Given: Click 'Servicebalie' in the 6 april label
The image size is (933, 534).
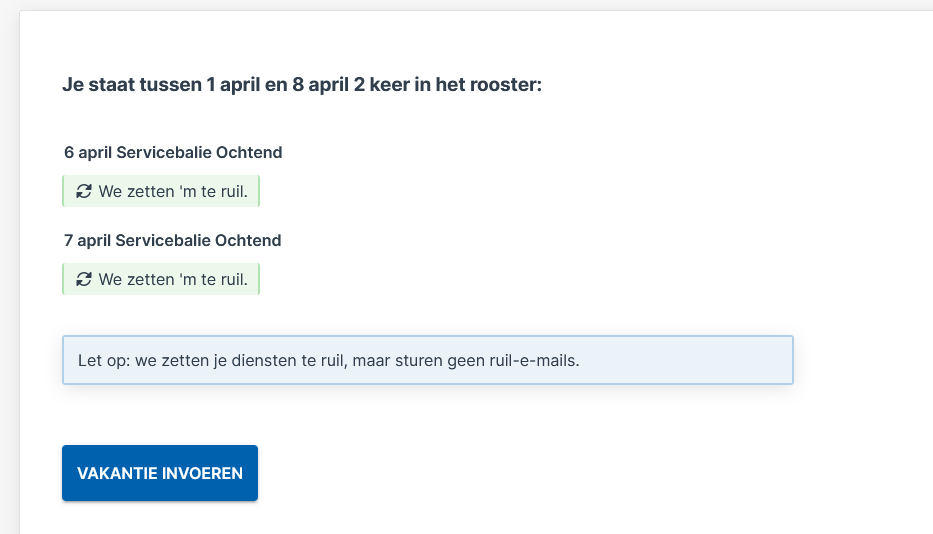Looking at the screenshot, I should click(164, 152).
